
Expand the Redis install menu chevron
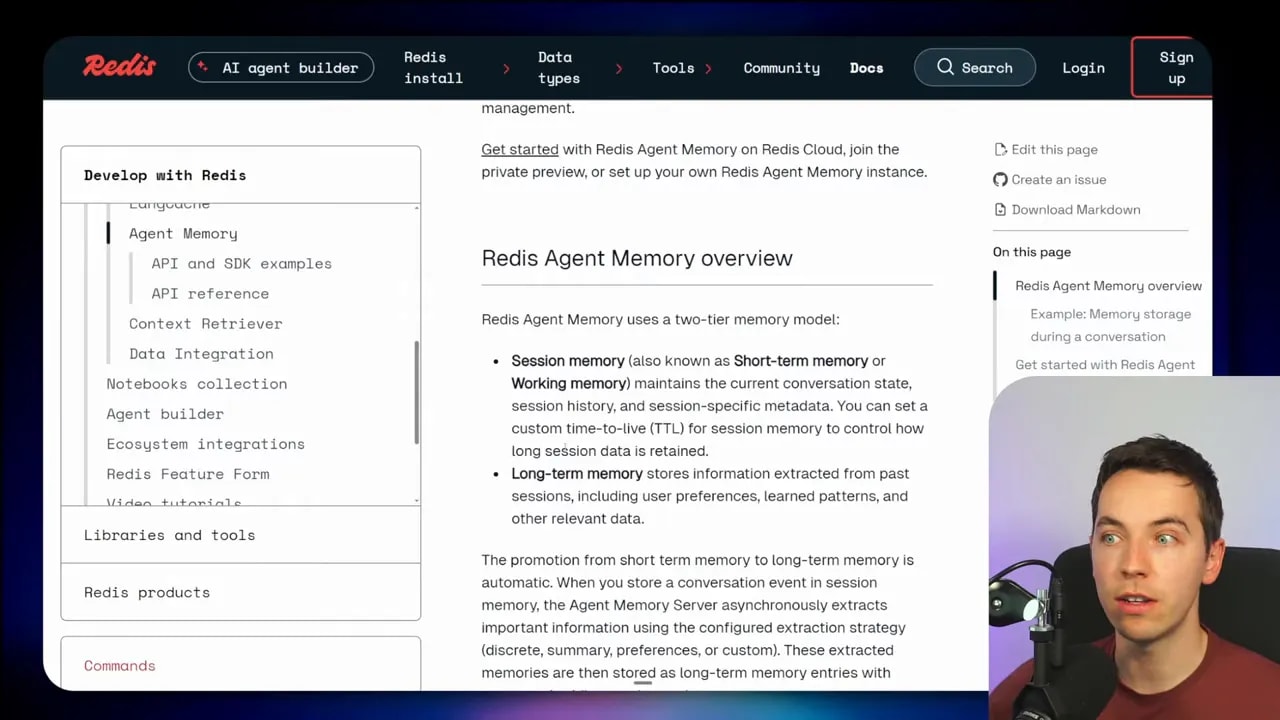click(x=506, y=68)
